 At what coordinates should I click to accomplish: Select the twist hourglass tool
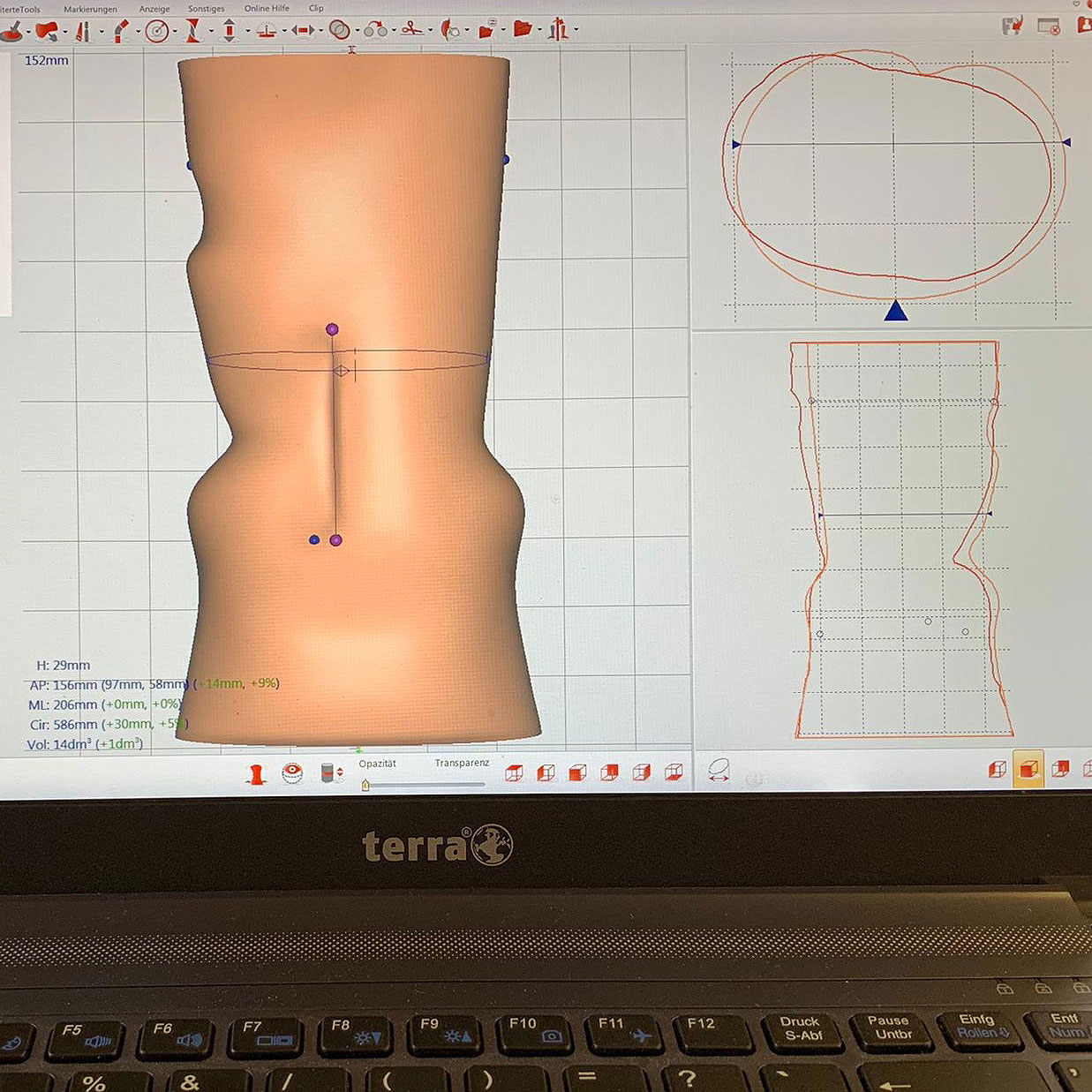[192, 31]
